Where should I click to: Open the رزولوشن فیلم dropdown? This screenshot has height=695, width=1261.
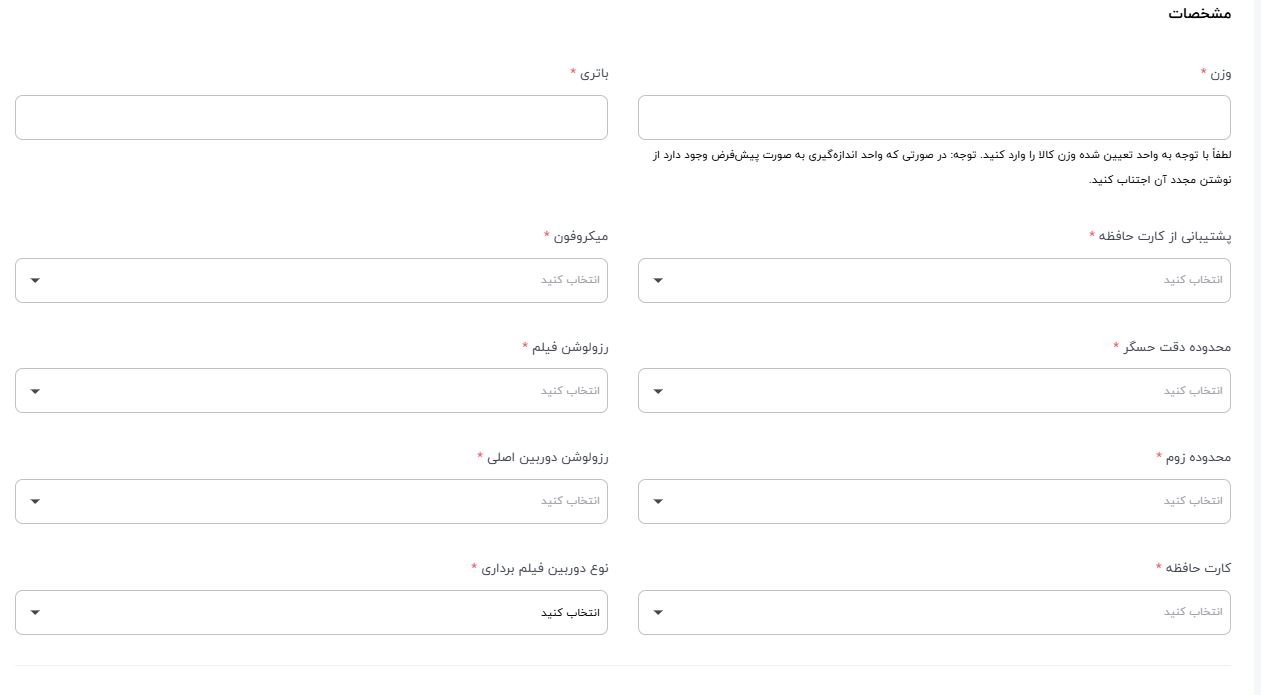[x=311, y=390]
